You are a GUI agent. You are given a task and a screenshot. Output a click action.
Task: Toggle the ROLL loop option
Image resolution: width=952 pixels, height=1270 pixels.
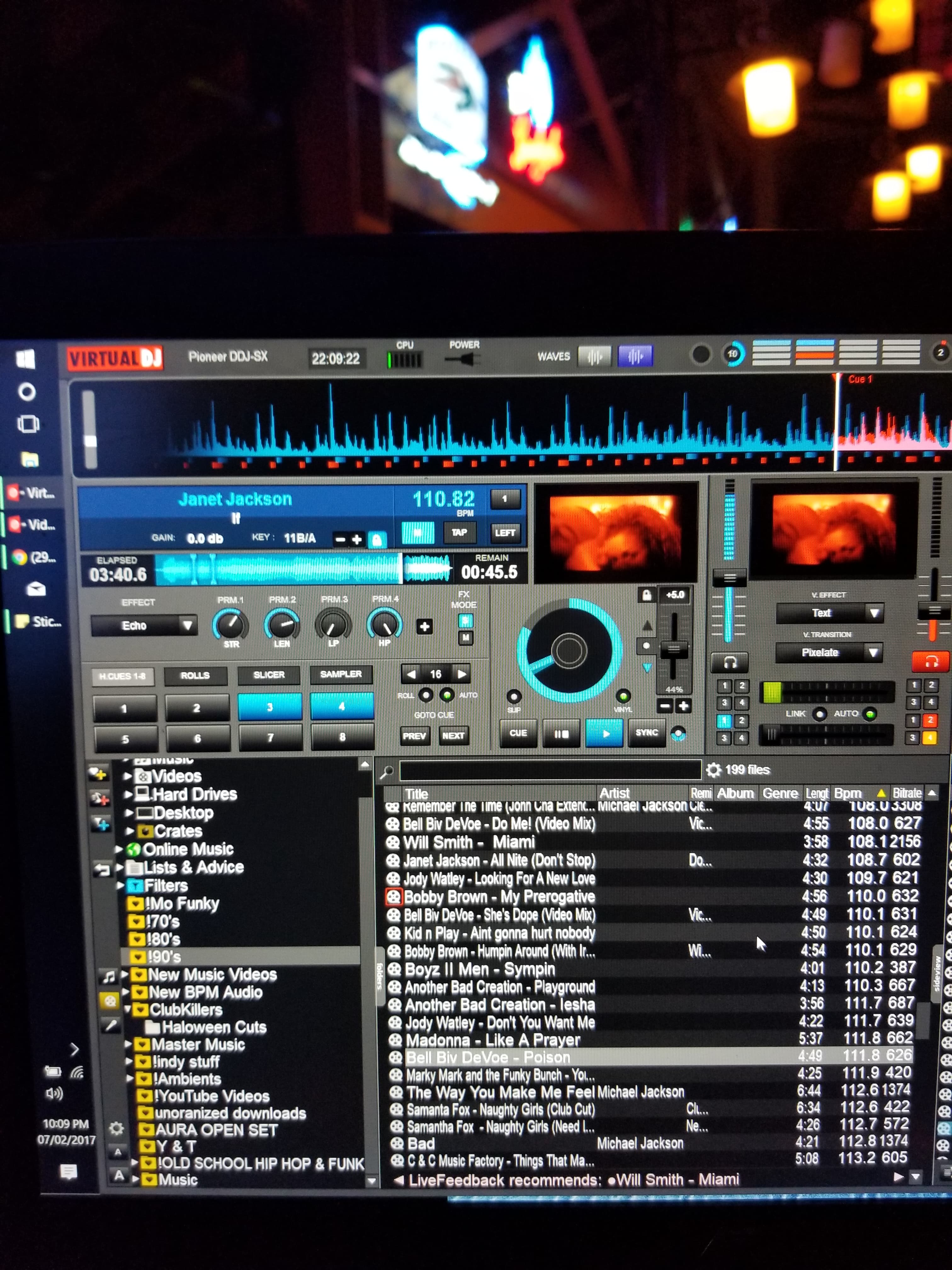(425, 695)
